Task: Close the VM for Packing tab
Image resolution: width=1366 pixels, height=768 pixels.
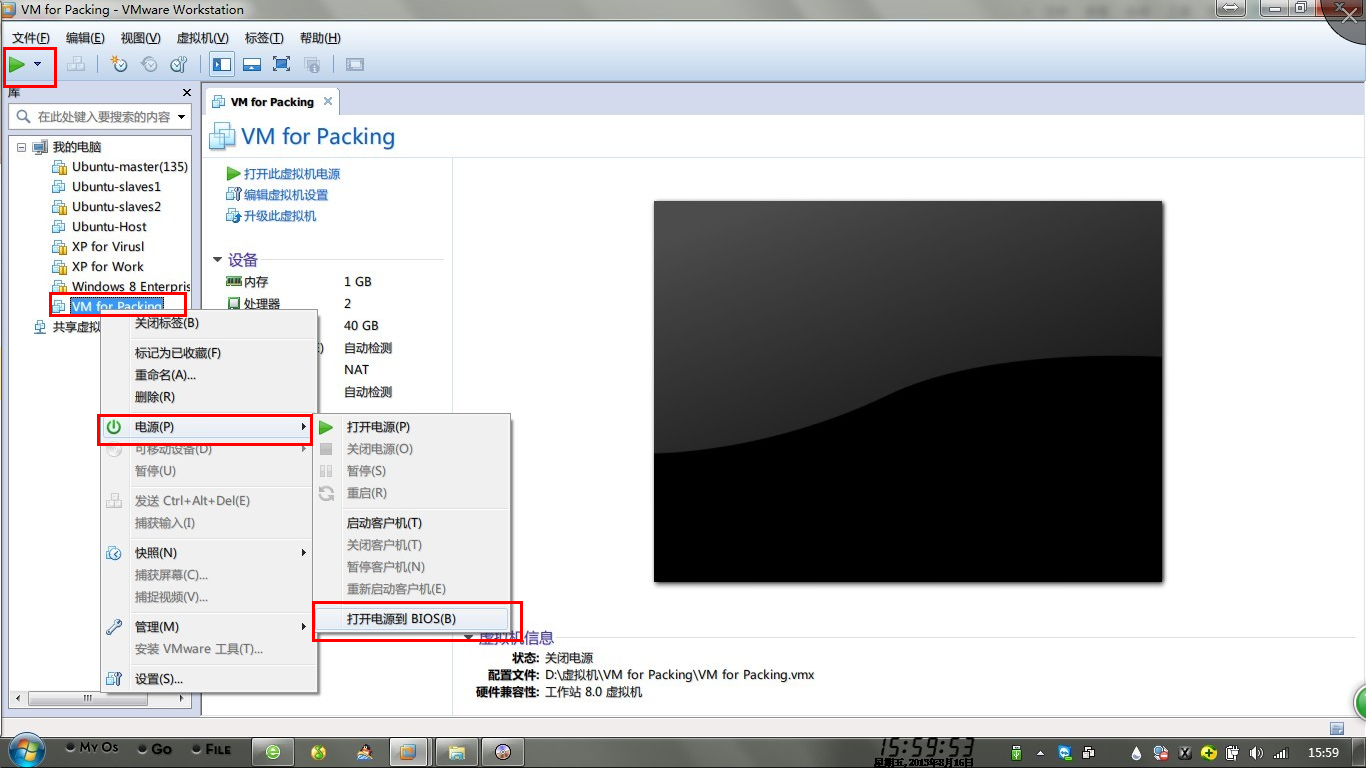Action: click(x=328, y=101)
